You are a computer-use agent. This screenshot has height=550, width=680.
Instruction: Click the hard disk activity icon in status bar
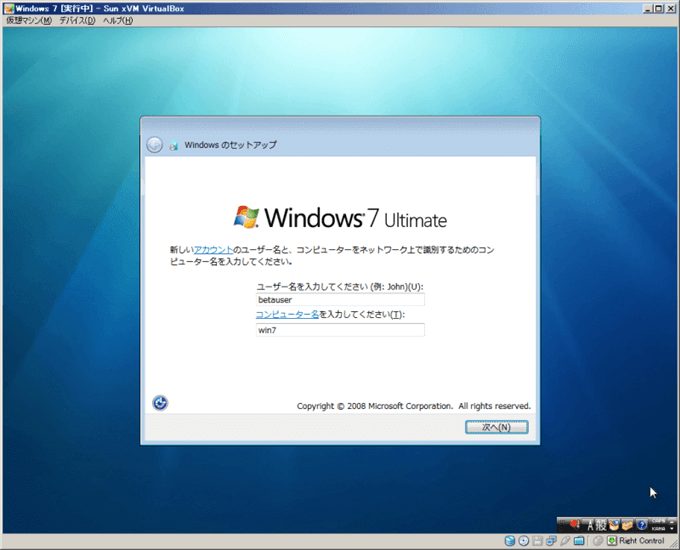pyautogui.click(x=510, y=541)
